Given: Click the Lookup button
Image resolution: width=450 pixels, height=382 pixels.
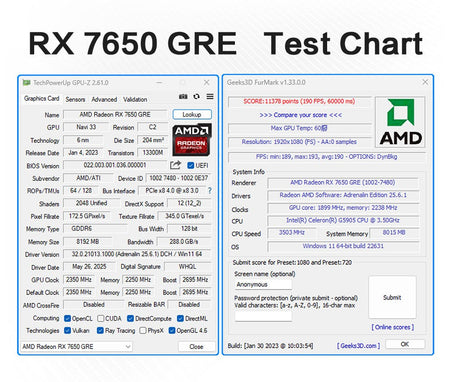Looking at the screenshot, I should tap(192, 114).
